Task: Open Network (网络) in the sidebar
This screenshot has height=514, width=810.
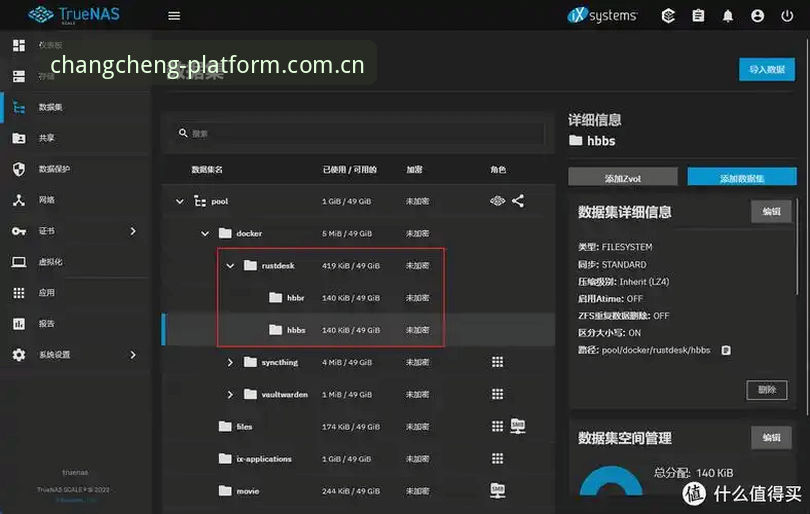Action: pyautogui.click(x=75, y=200)
